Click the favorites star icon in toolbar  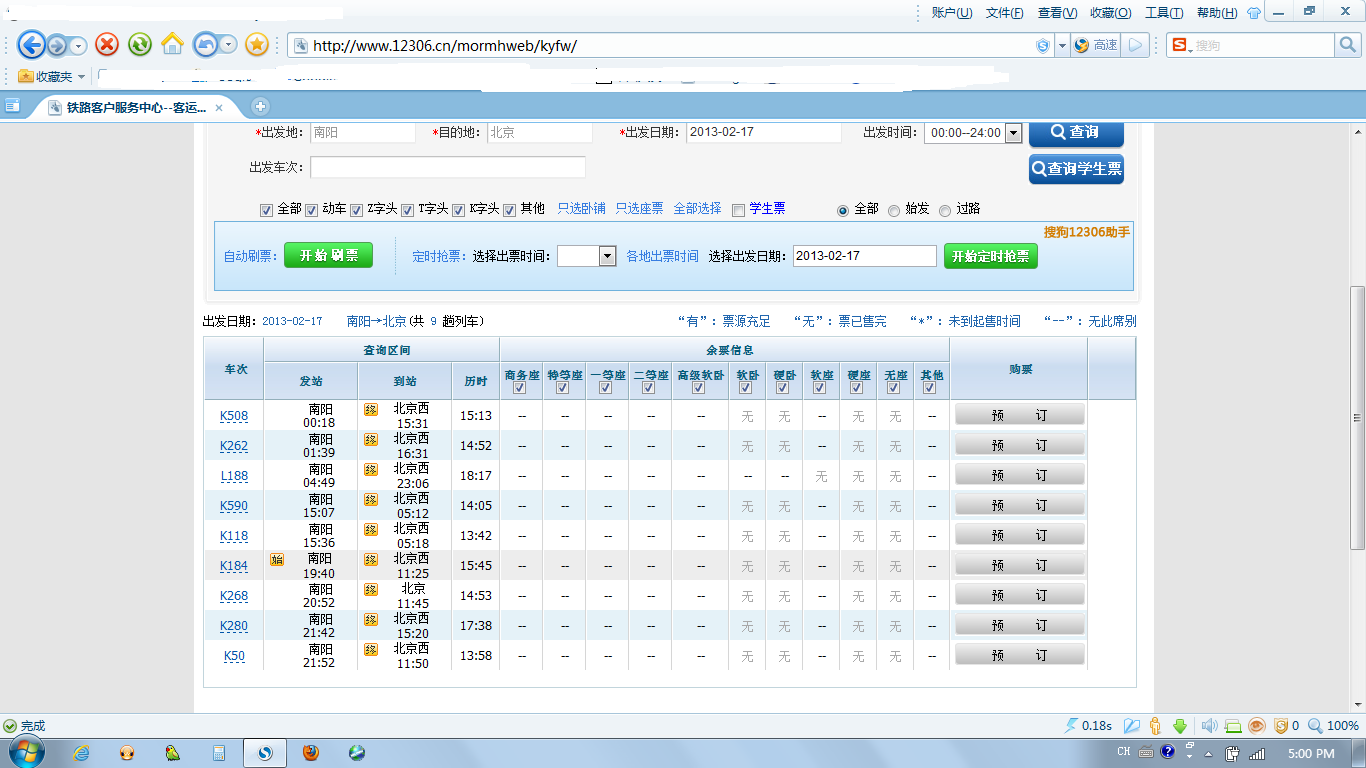[x=257, y=44]
